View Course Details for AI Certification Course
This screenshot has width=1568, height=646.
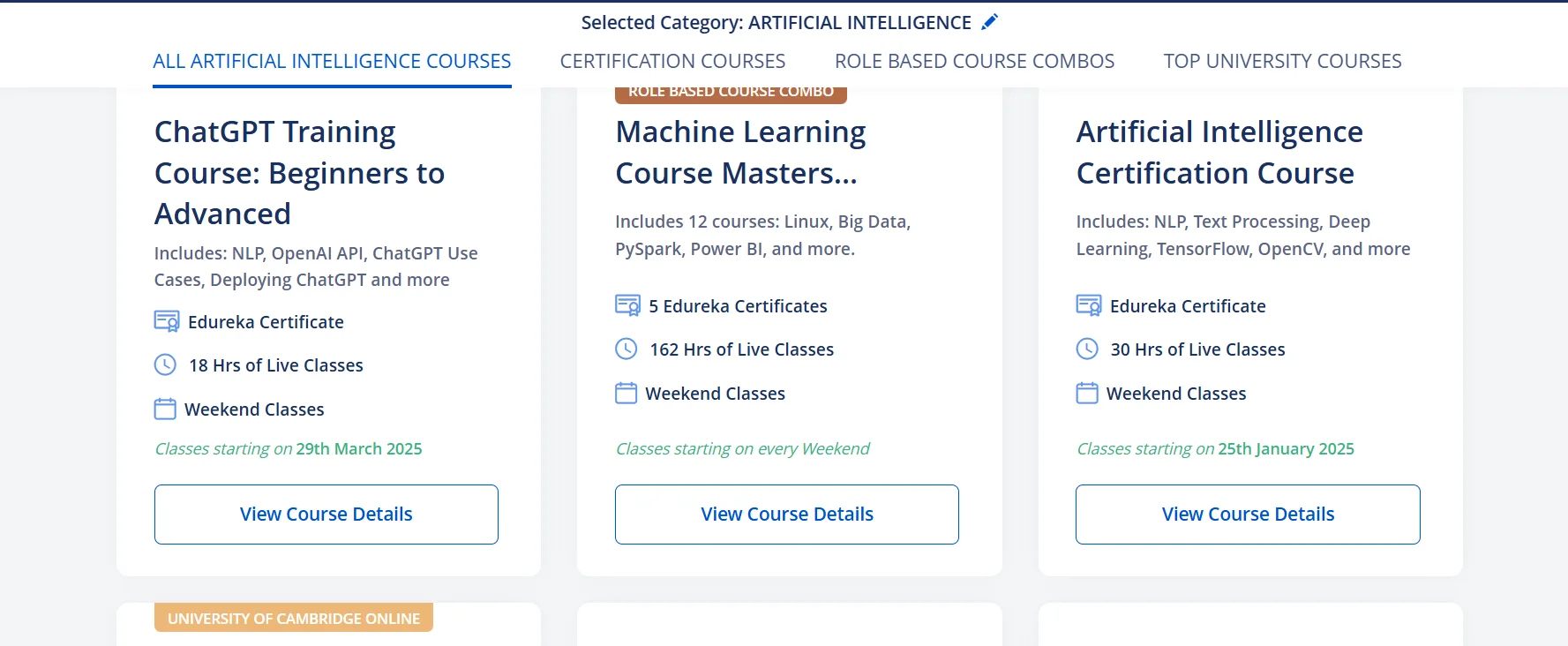[1248, 515]
